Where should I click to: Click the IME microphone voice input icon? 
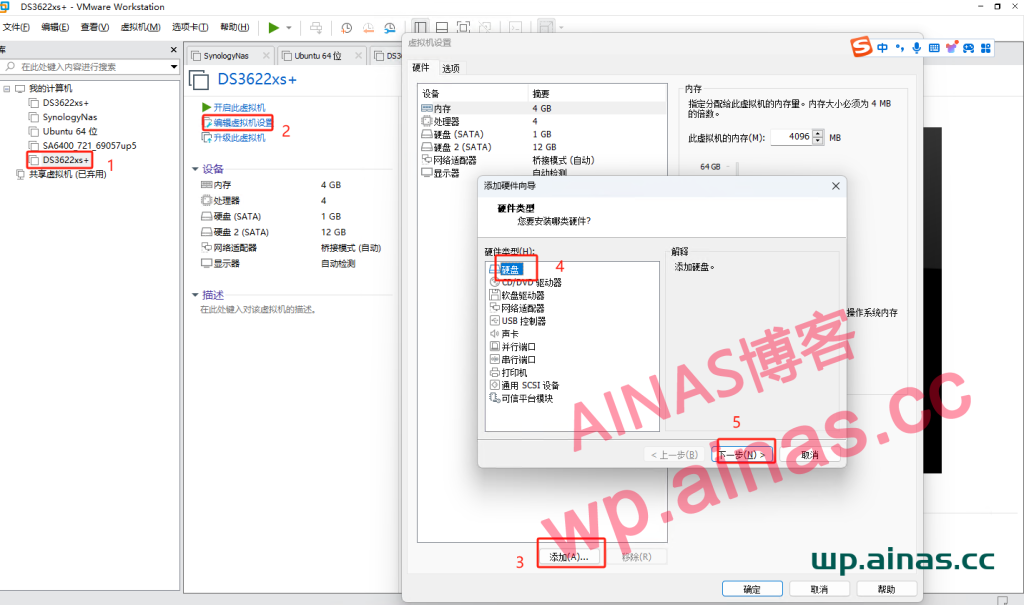(917, 48)
